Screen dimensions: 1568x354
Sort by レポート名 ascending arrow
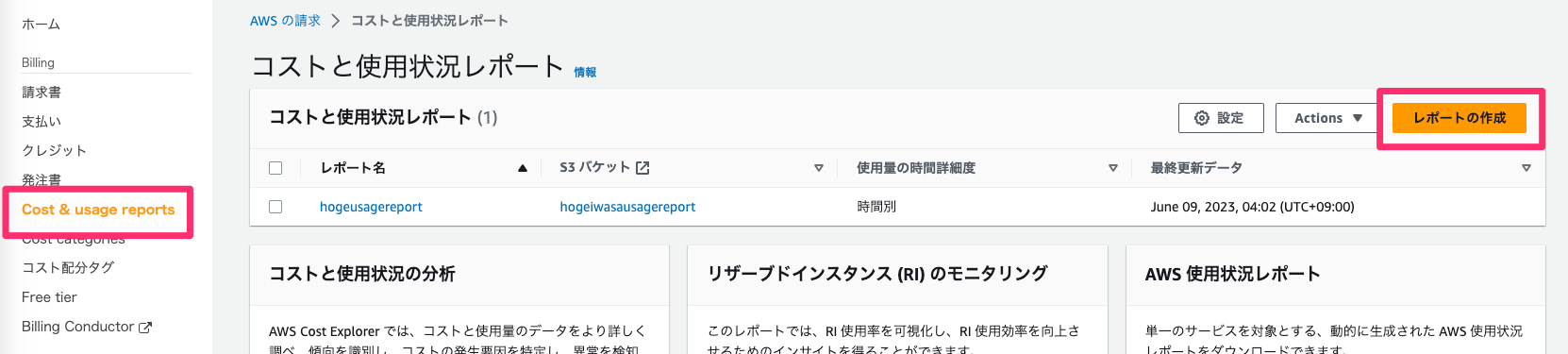[522, 168]
